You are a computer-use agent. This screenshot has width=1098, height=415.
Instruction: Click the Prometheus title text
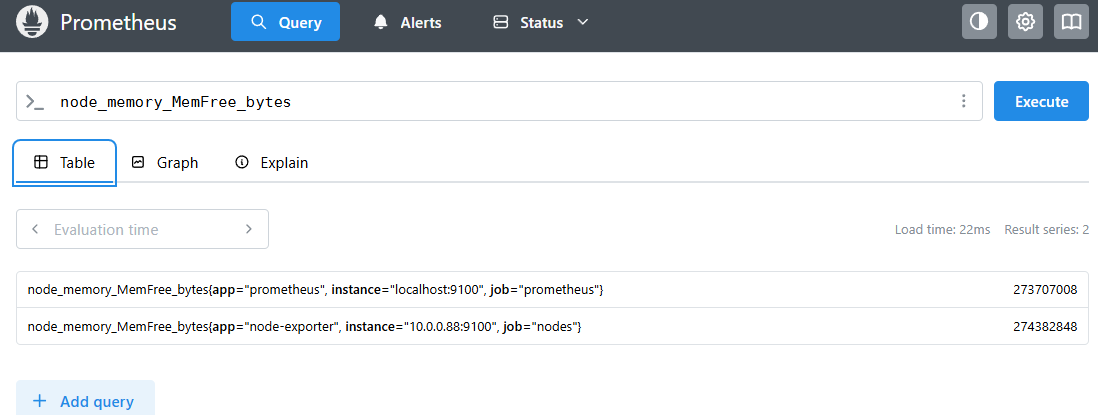[x=118, y=22]
